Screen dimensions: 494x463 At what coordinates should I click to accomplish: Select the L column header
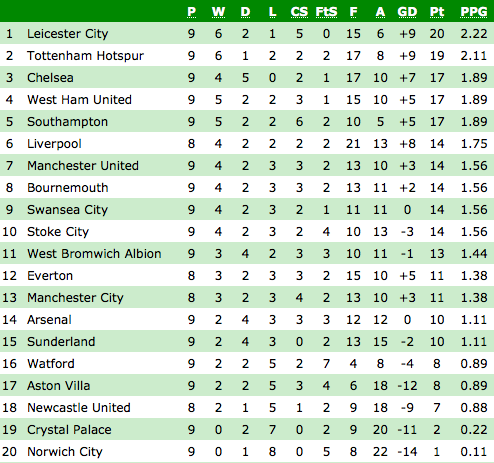(x=272, y=12)
